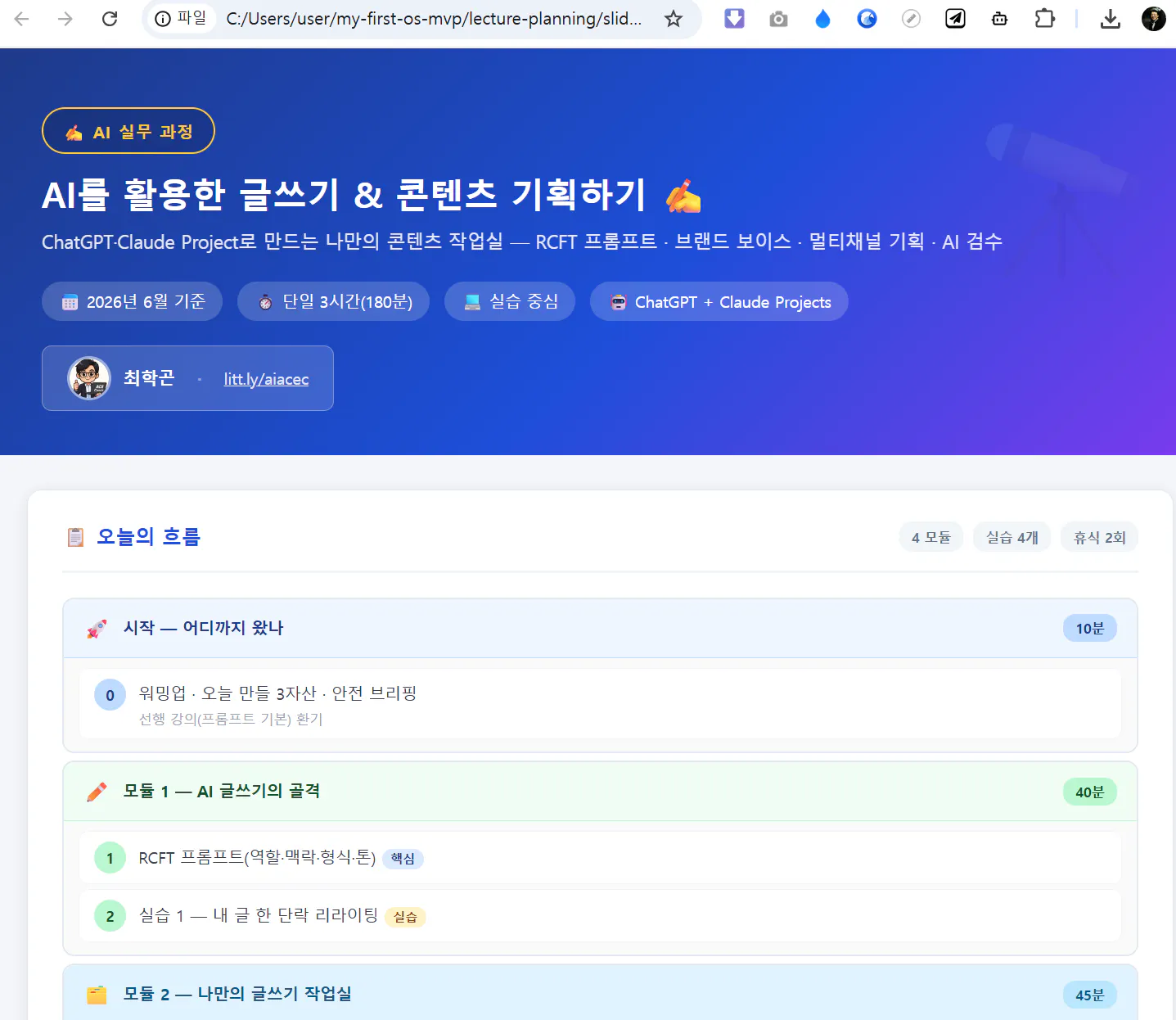Click the AI 실무 과정 badge
This screenshot has height=1020, width=1176.
(x=128, y=131)
